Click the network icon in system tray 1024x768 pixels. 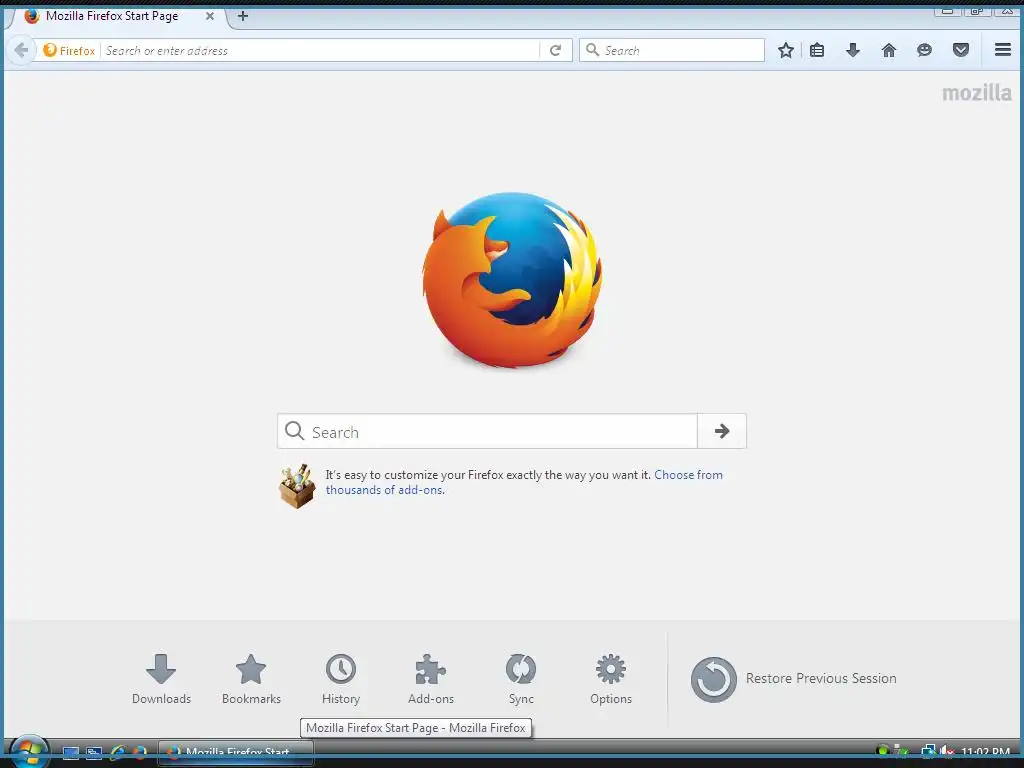(927, 752)
